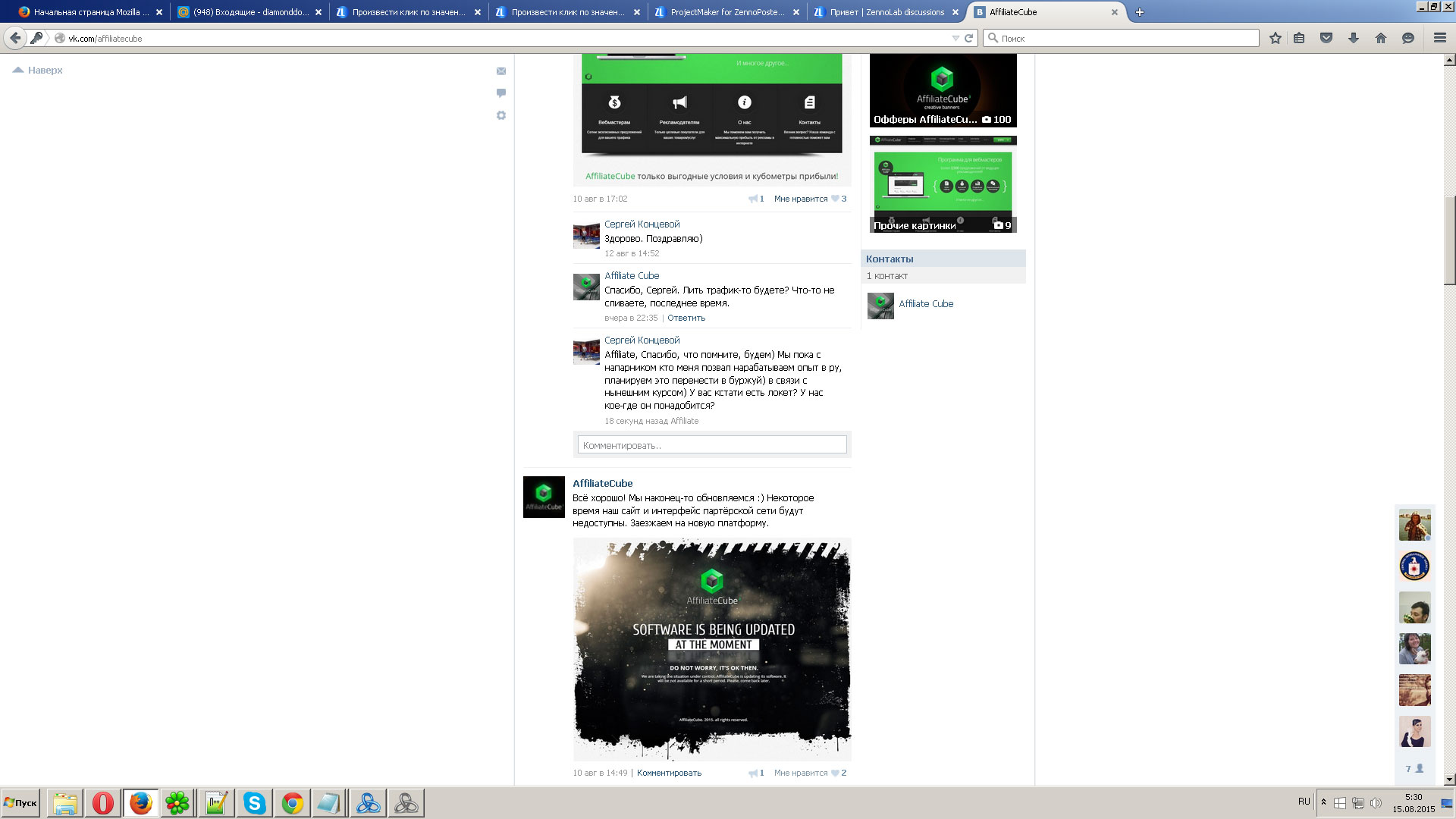Open the Прочие картинки album thumbnail
Screen dimensions: 1456x819
(943, 184)
